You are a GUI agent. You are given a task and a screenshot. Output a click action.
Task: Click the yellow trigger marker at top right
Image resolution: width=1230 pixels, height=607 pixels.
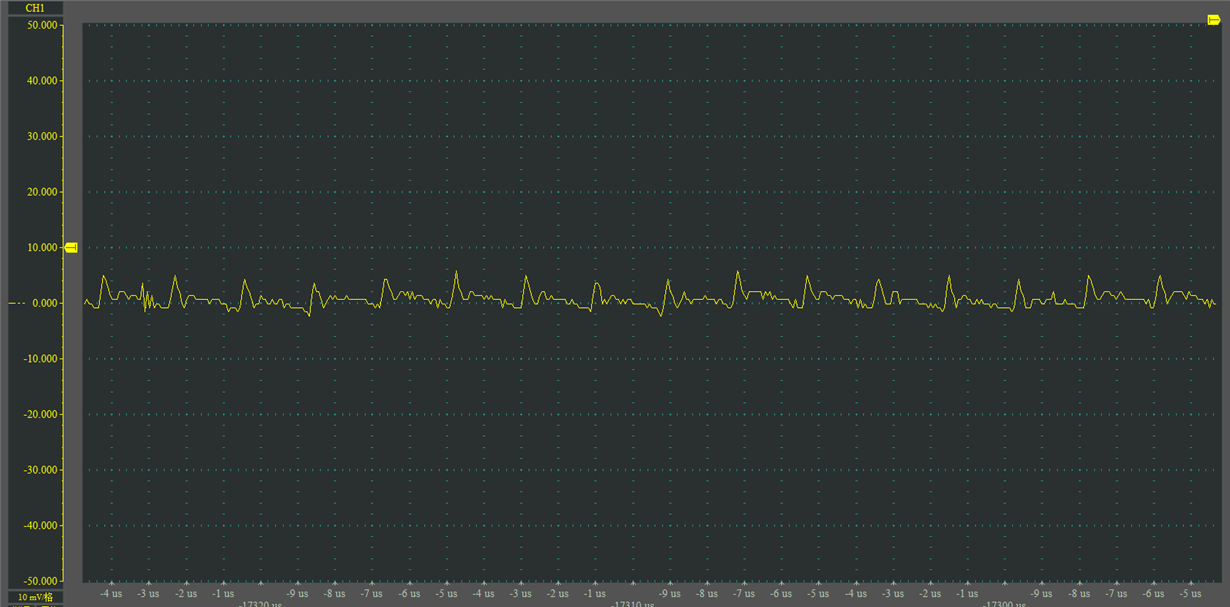[1213, 20]
